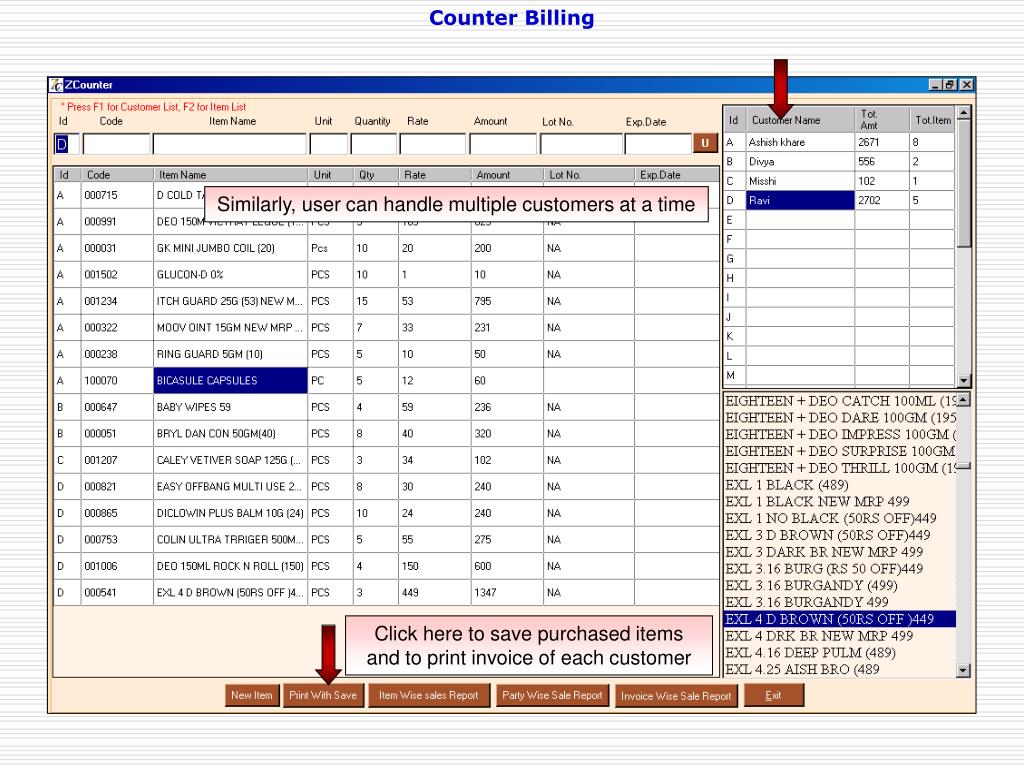Select DICLOWIN PLUS BALM 10G row
Viewport: 1024px width, 768px height.
387,513
